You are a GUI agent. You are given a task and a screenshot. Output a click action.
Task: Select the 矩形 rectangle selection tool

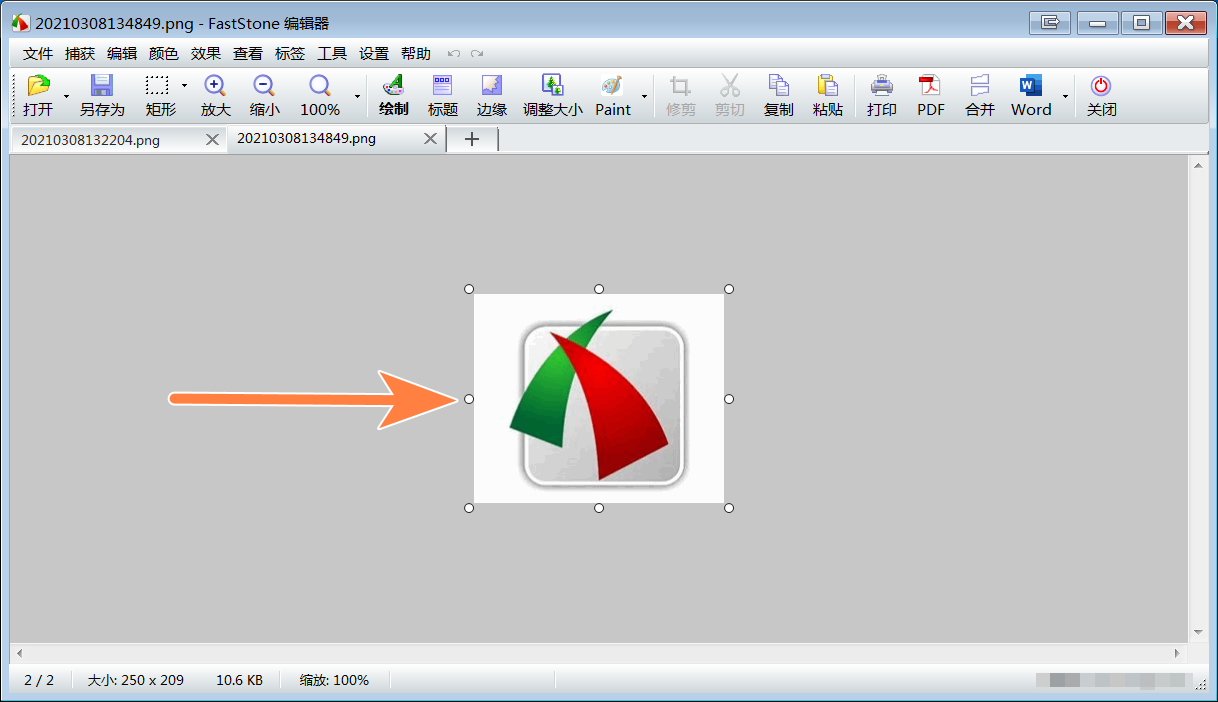point(157,86)
